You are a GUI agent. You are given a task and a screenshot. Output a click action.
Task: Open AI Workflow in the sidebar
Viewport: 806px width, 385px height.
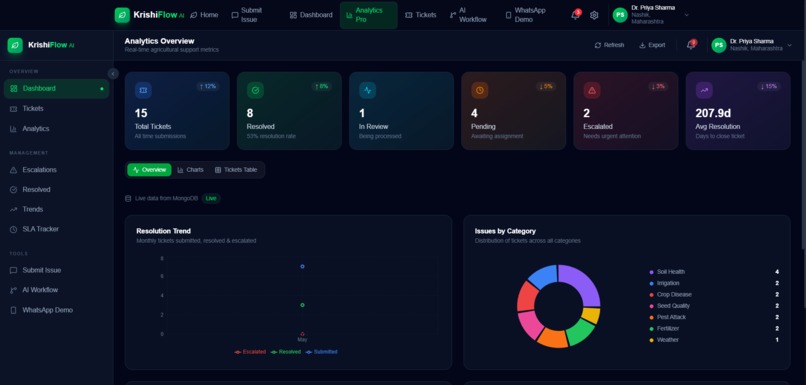coord(57,290)
